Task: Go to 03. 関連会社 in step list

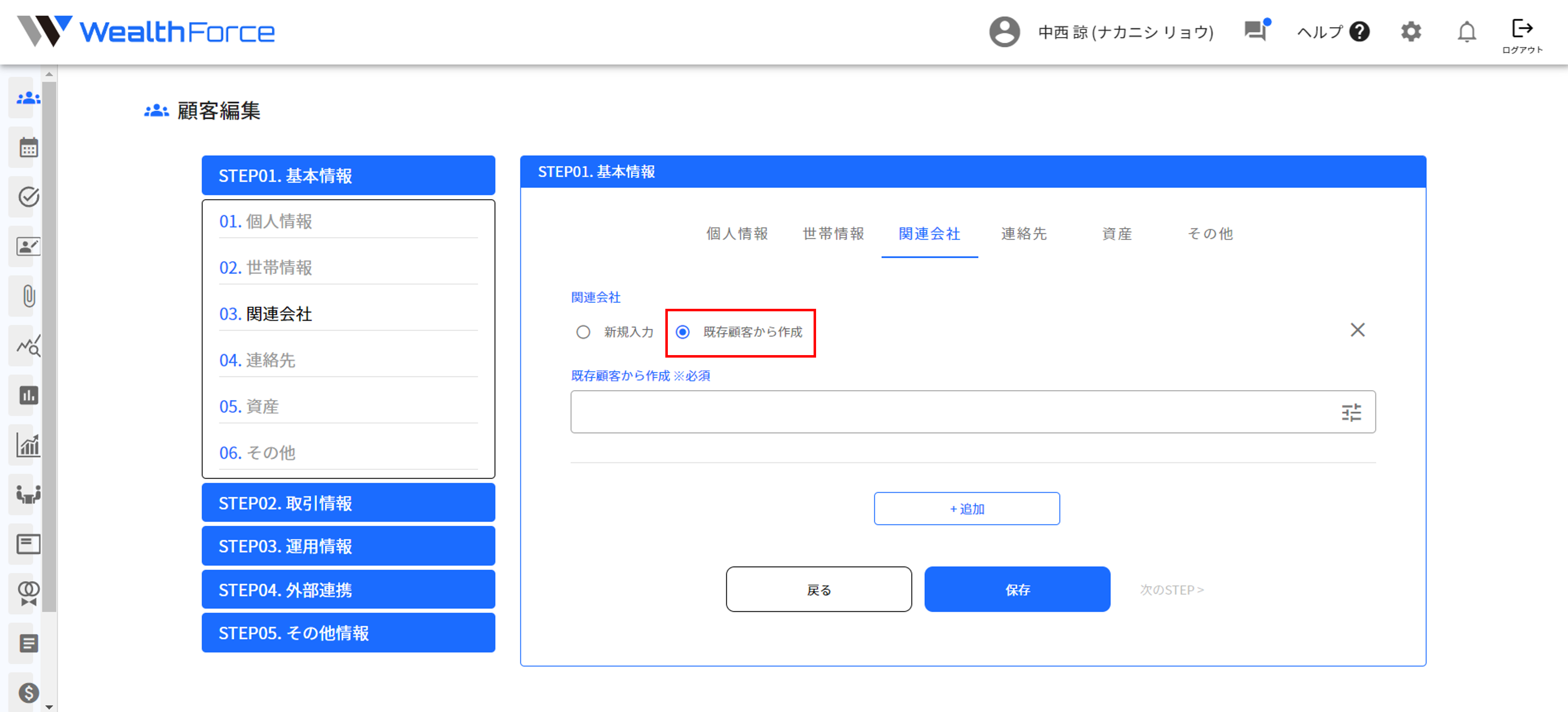Action: (348, 313)
